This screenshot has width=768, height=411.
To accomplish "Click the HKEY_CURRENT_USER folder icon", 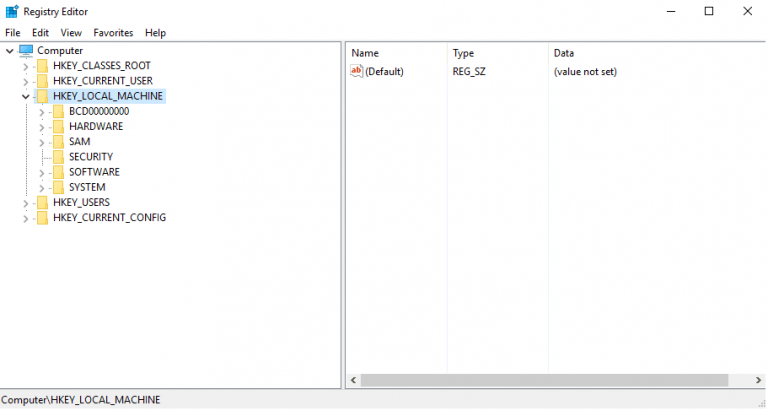I will coord(43,81).
